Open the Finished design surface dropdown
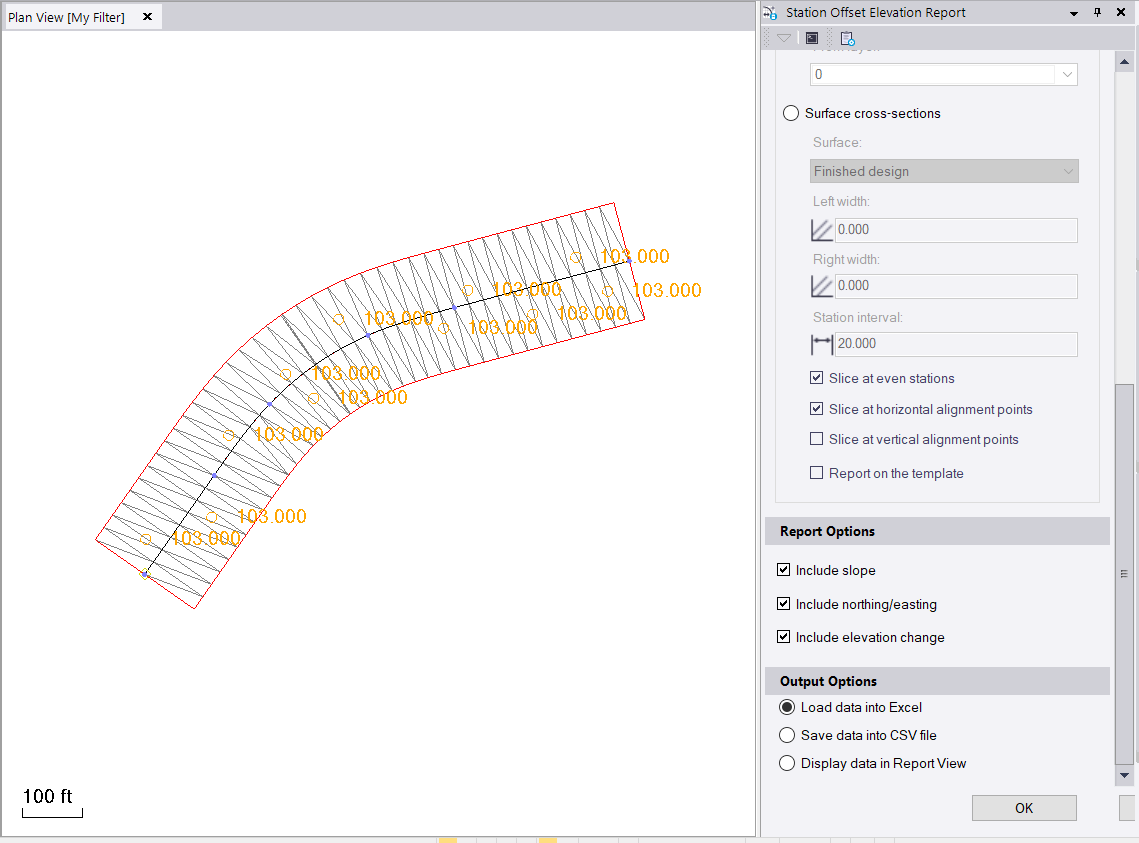 (1066, 170)
